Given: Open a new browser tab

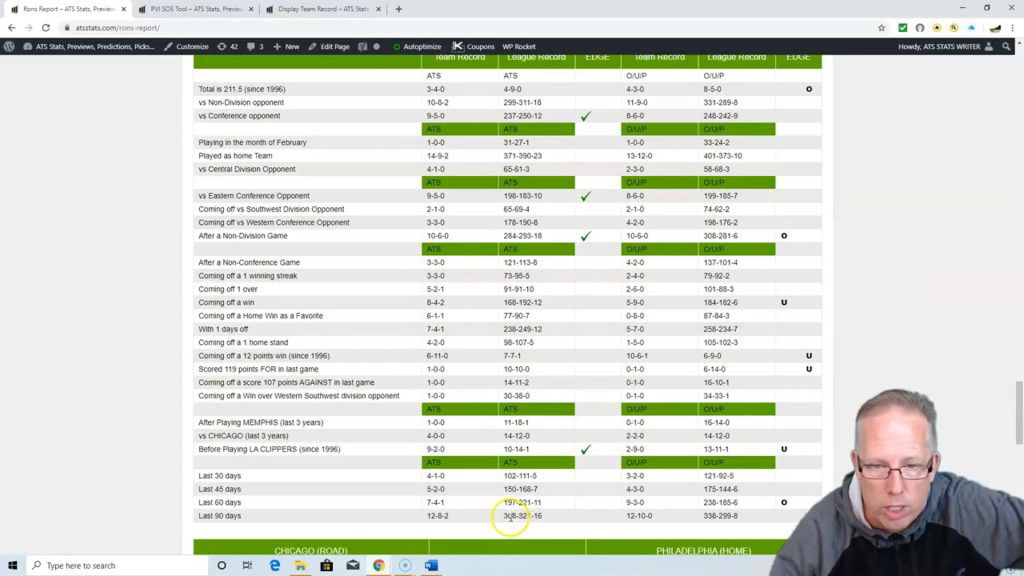Looking at the screenshot, I should (x=398, y=9).
